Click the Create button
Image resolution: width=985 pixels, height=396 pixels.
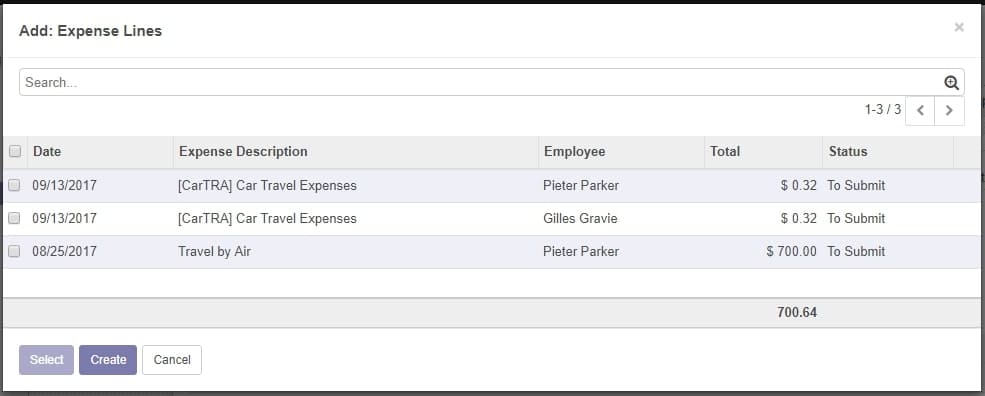coord(108,360)
